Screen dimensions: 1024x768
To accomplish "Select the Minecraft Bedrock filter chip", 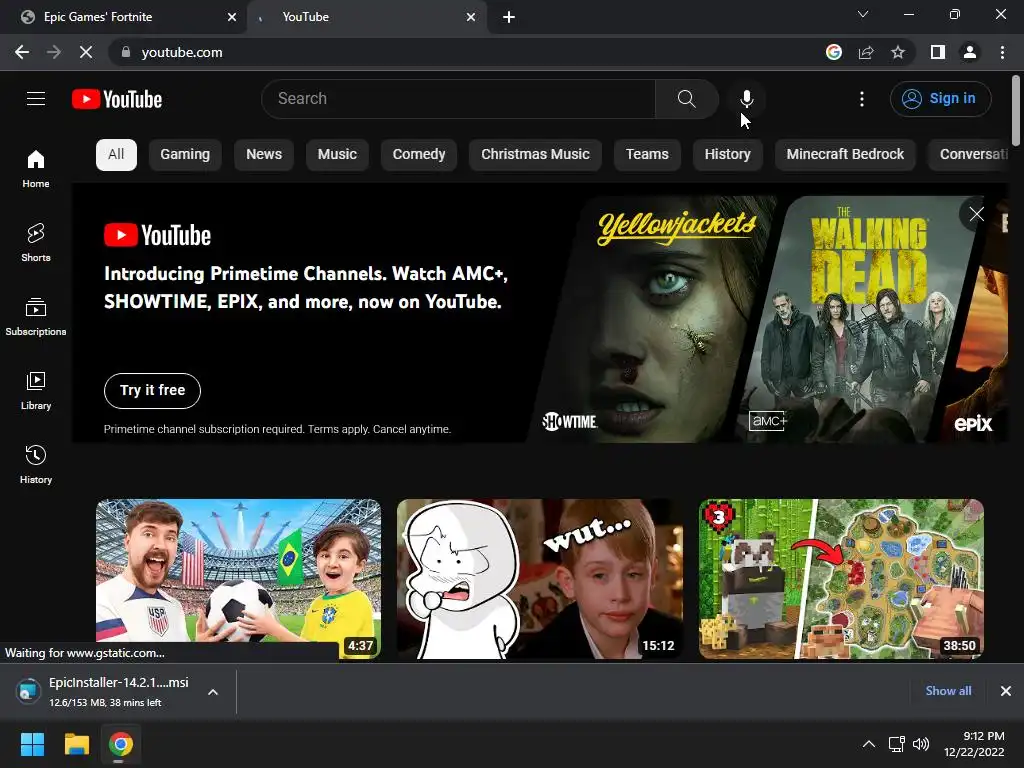I will (845, 155).
